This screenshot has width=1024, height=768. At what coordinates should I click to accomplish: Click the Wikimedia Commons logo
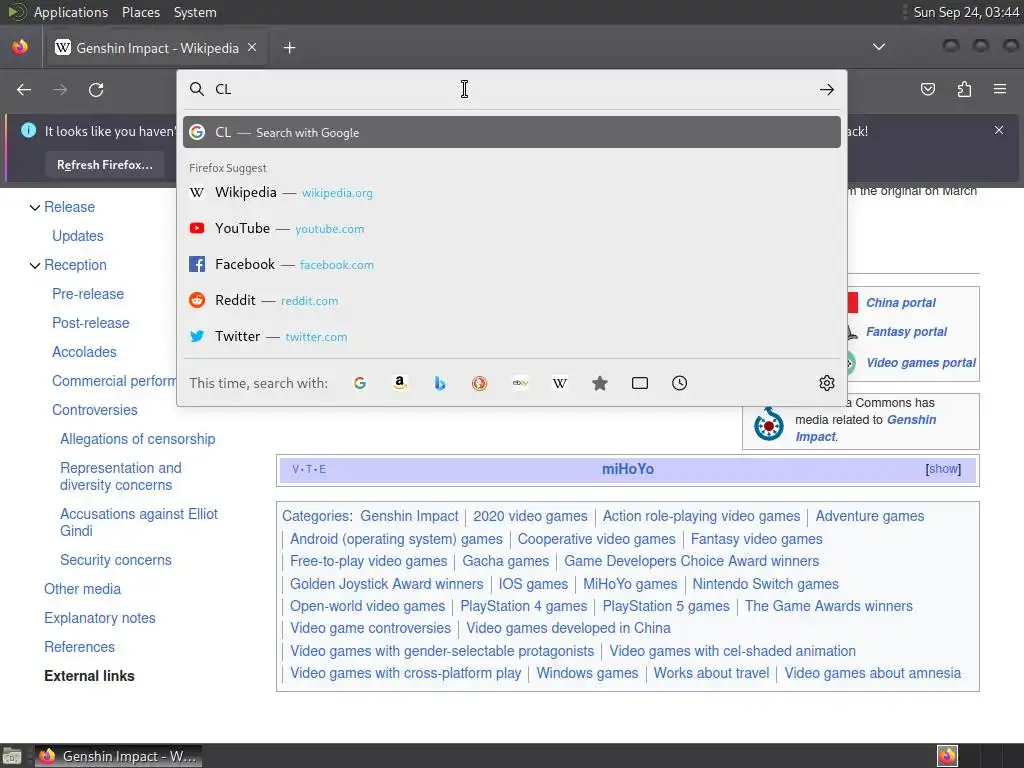(x=769, y=423)
